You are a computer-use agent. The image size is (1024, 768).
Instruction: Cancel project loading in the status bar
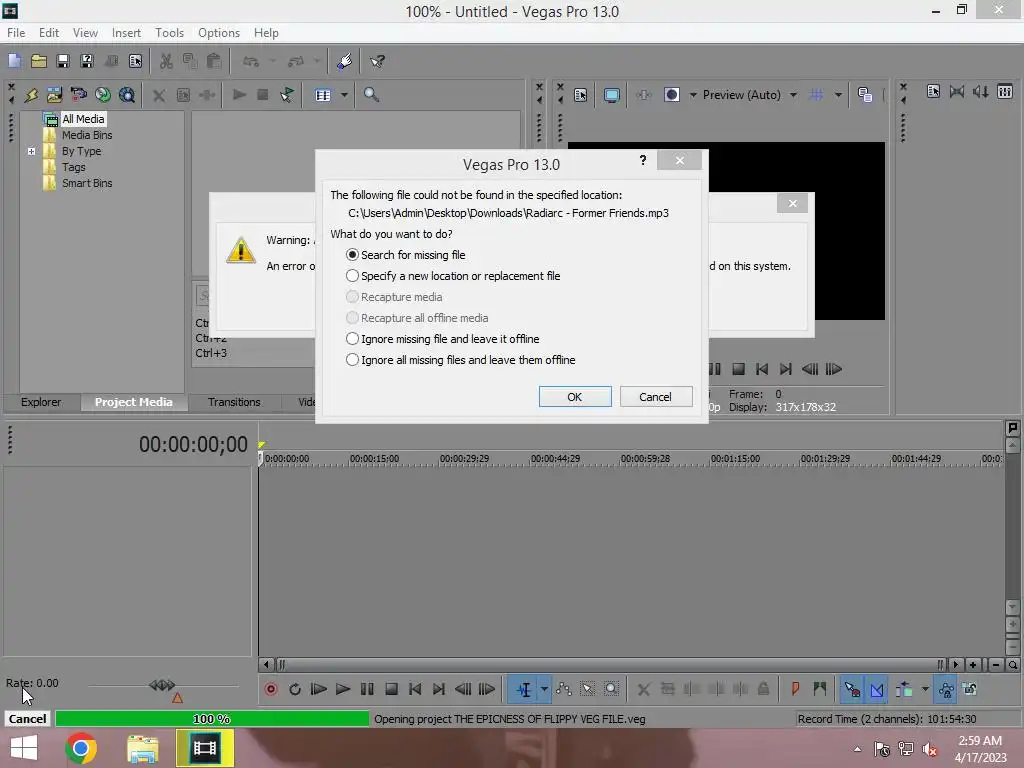point(27,718)
